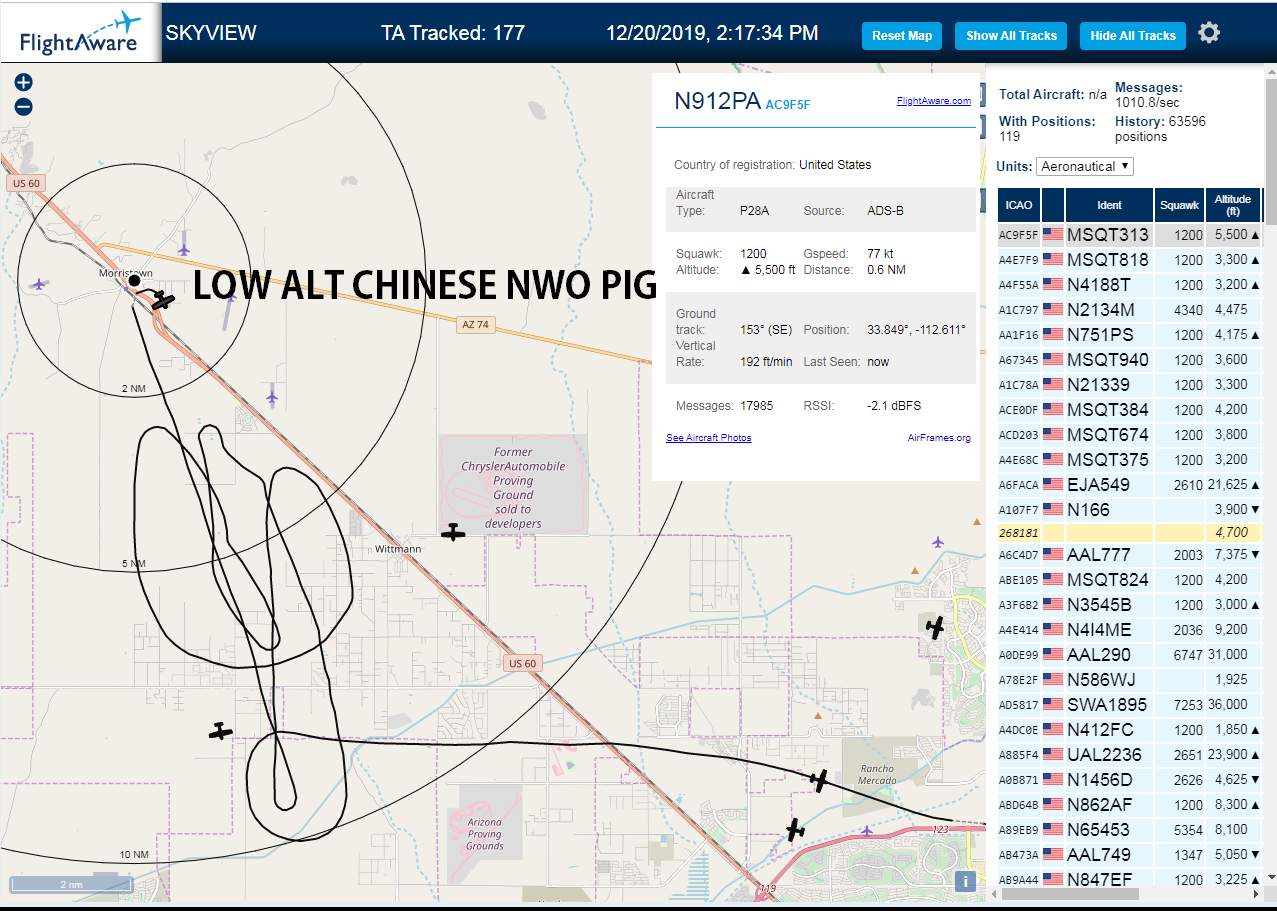Select the MSQT940 row

pyautogui.click(x=1130, y=360)
